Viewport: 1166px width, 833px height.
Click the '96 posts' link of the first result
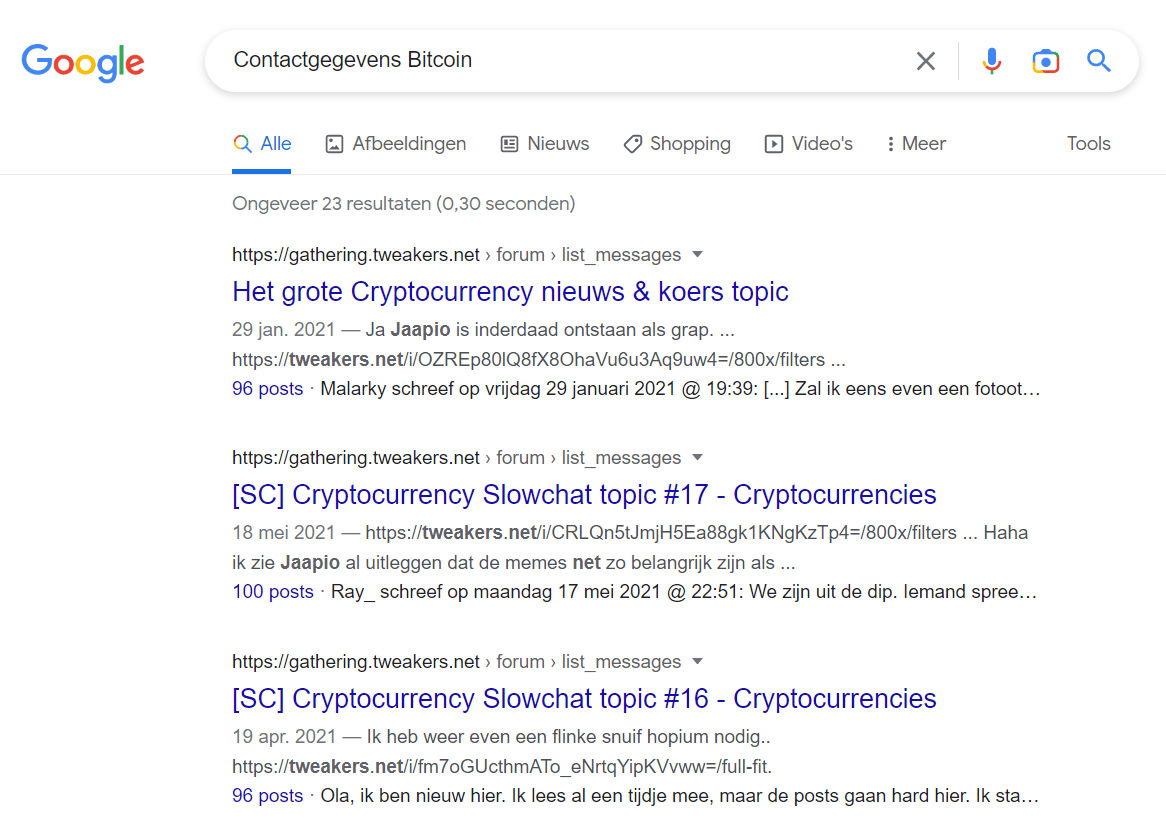267,388
